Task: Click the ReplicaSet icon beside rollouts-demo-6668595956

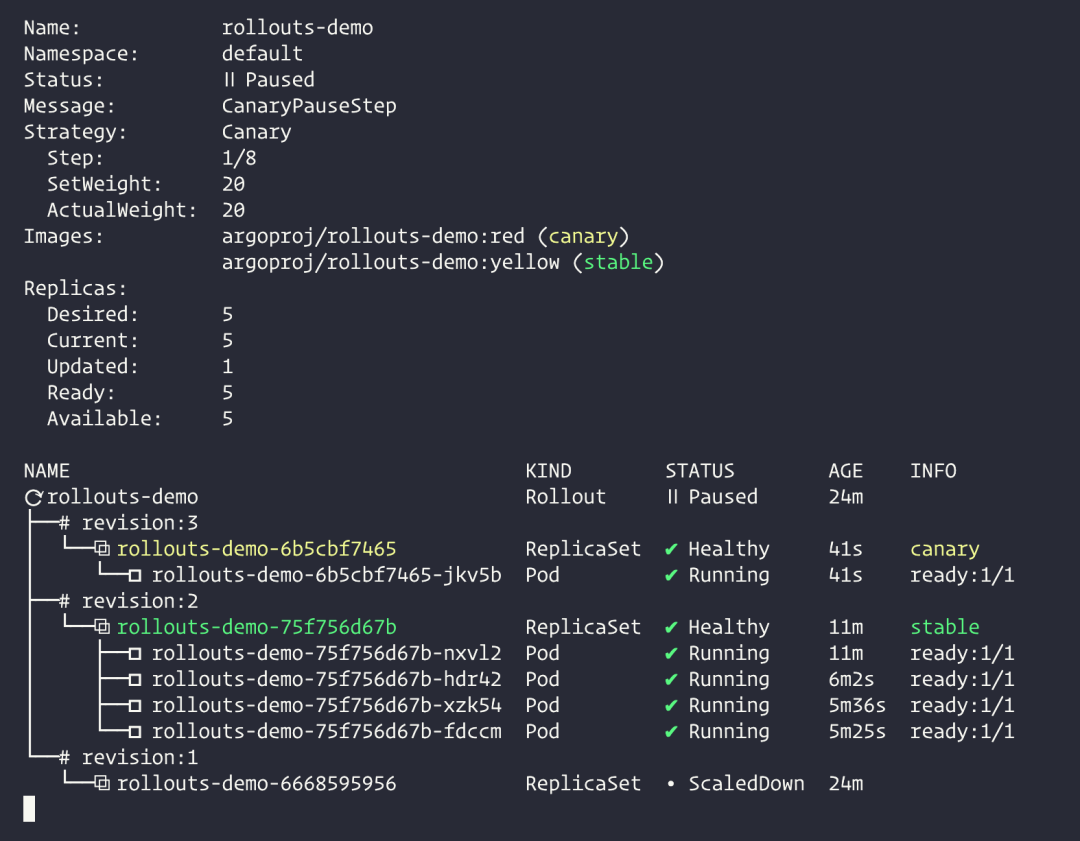Action: point(102,783)
